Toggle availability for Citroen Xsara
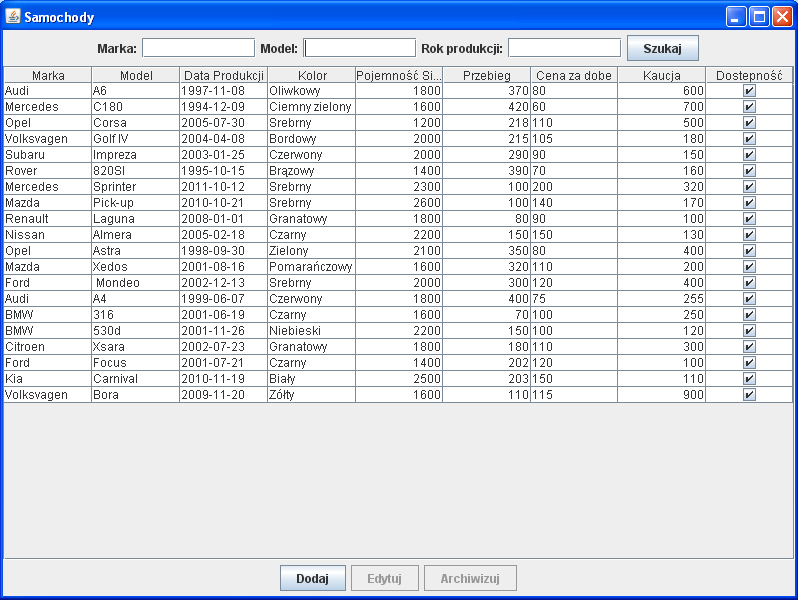Image resolution: width=798 pixels, height=600 pixels. (749, 347)
